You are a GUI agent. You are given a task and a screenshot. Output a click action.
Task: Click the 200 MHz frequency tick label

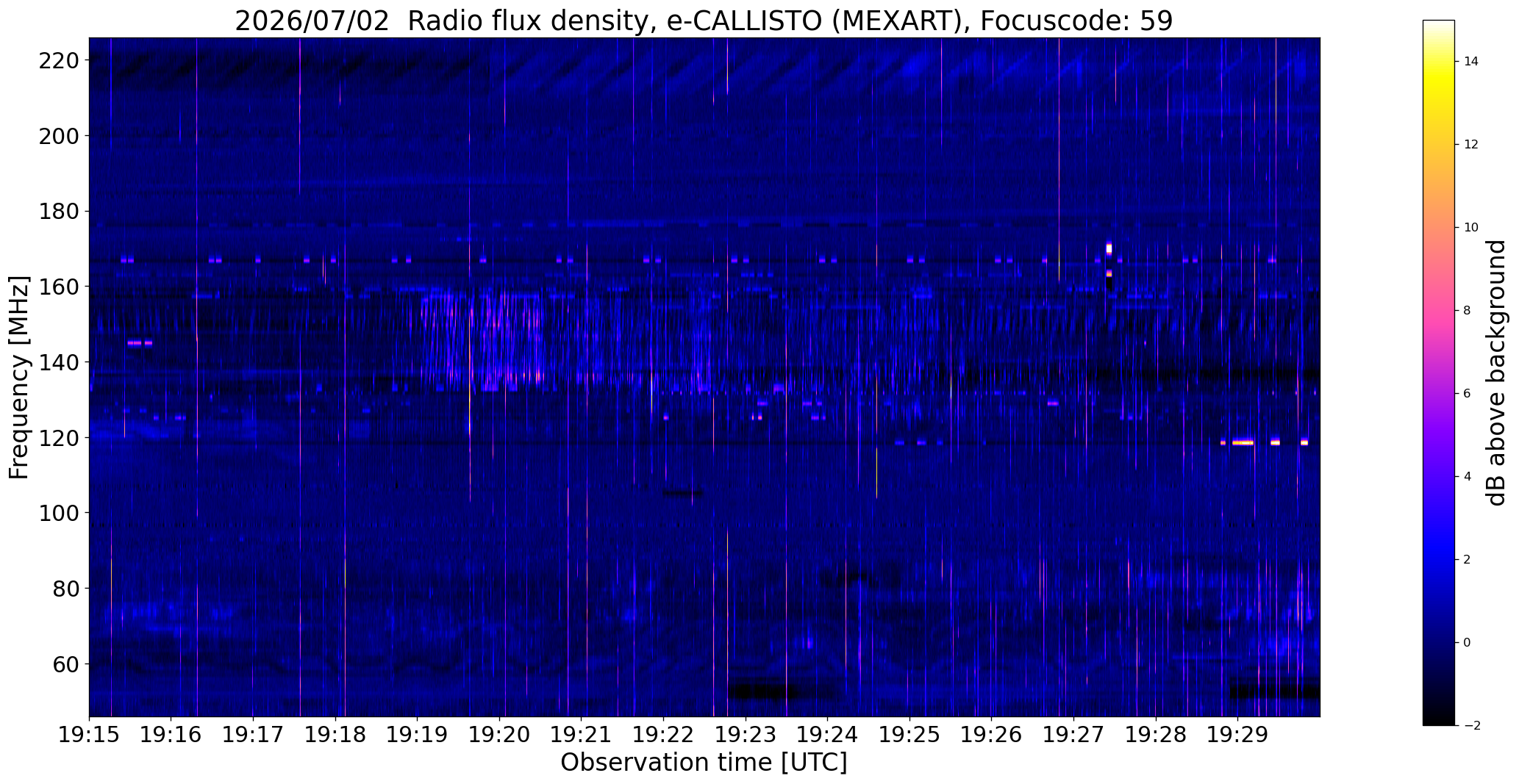click(59, 136)
